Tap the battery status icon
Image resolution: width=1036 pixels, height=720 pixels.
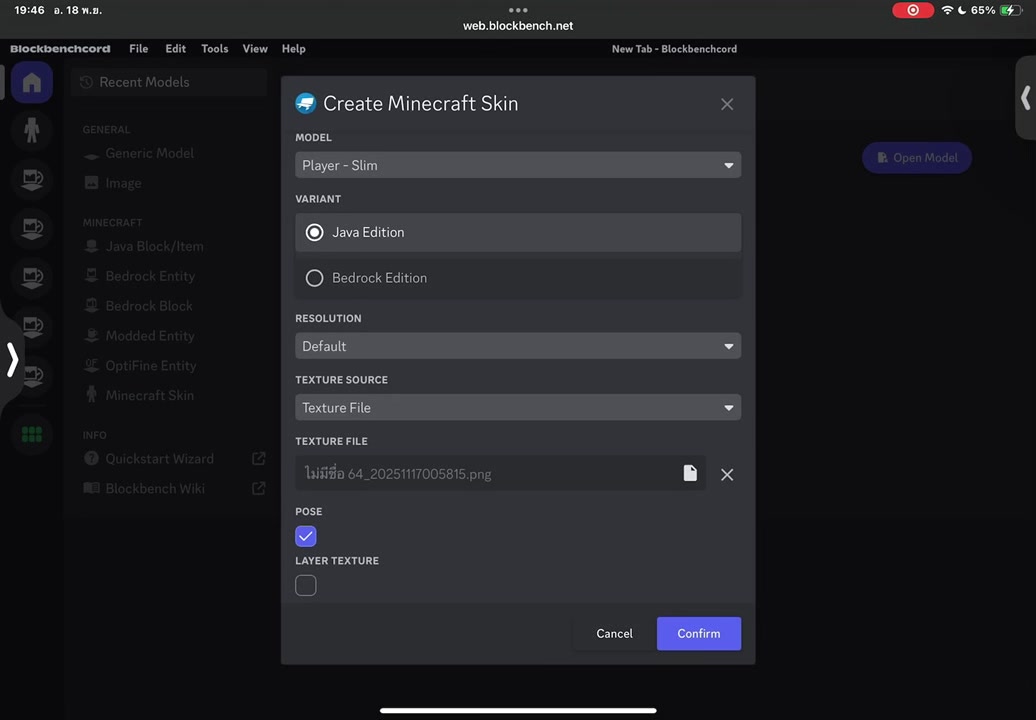pyautogui.click(x=1011, y=10)
